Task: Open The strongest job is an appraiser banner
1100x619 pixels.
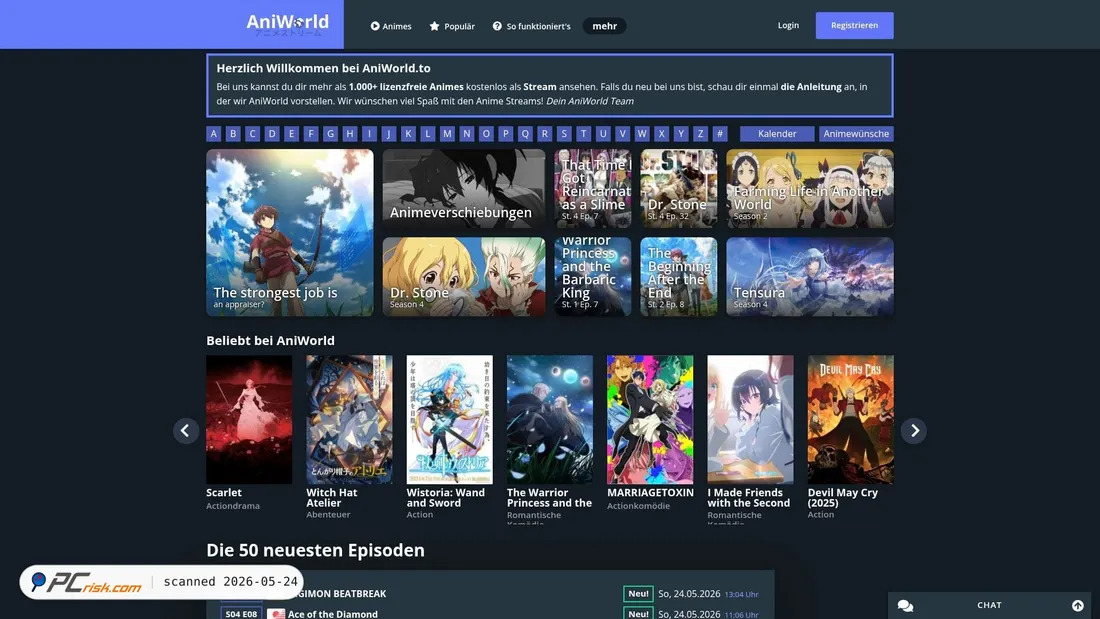Action: click(290, 232)
